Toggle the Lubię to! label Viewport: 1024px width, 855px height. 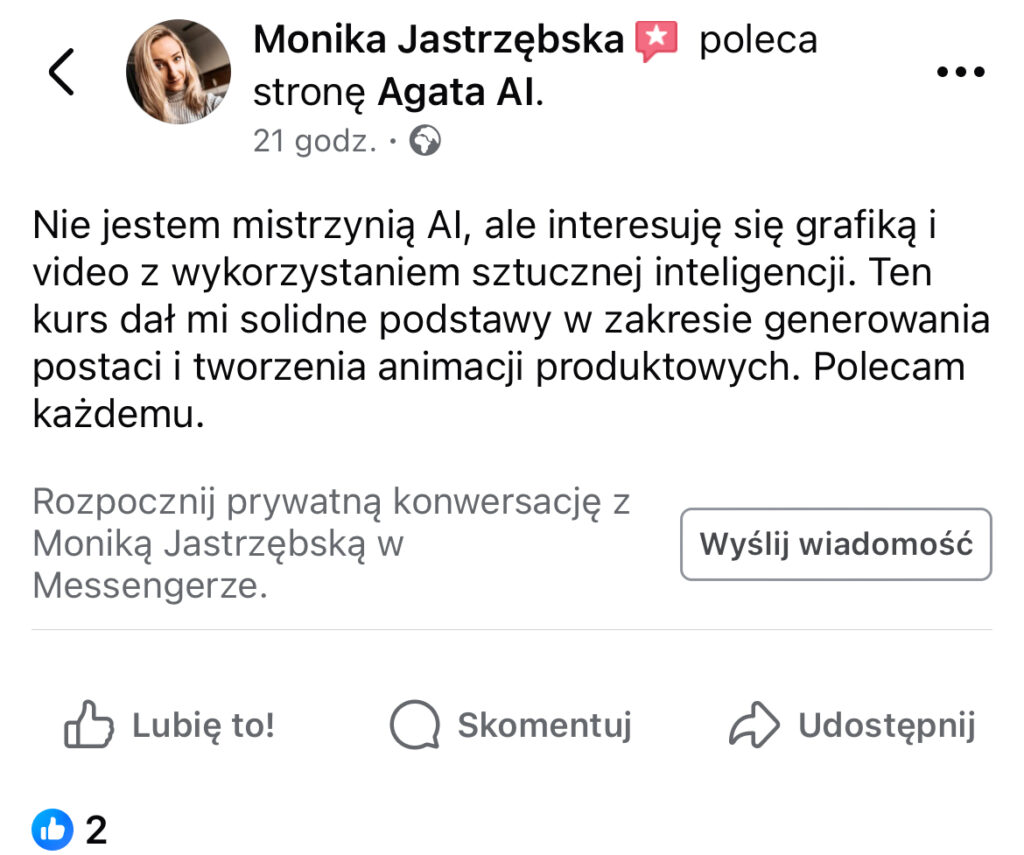tap(203, 726)
